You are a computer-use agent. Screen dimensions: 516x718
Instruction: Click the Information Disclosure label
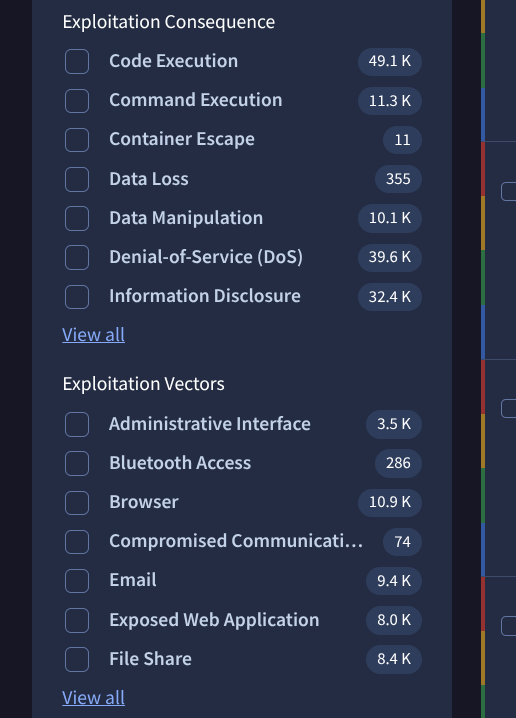coord(205,296)
